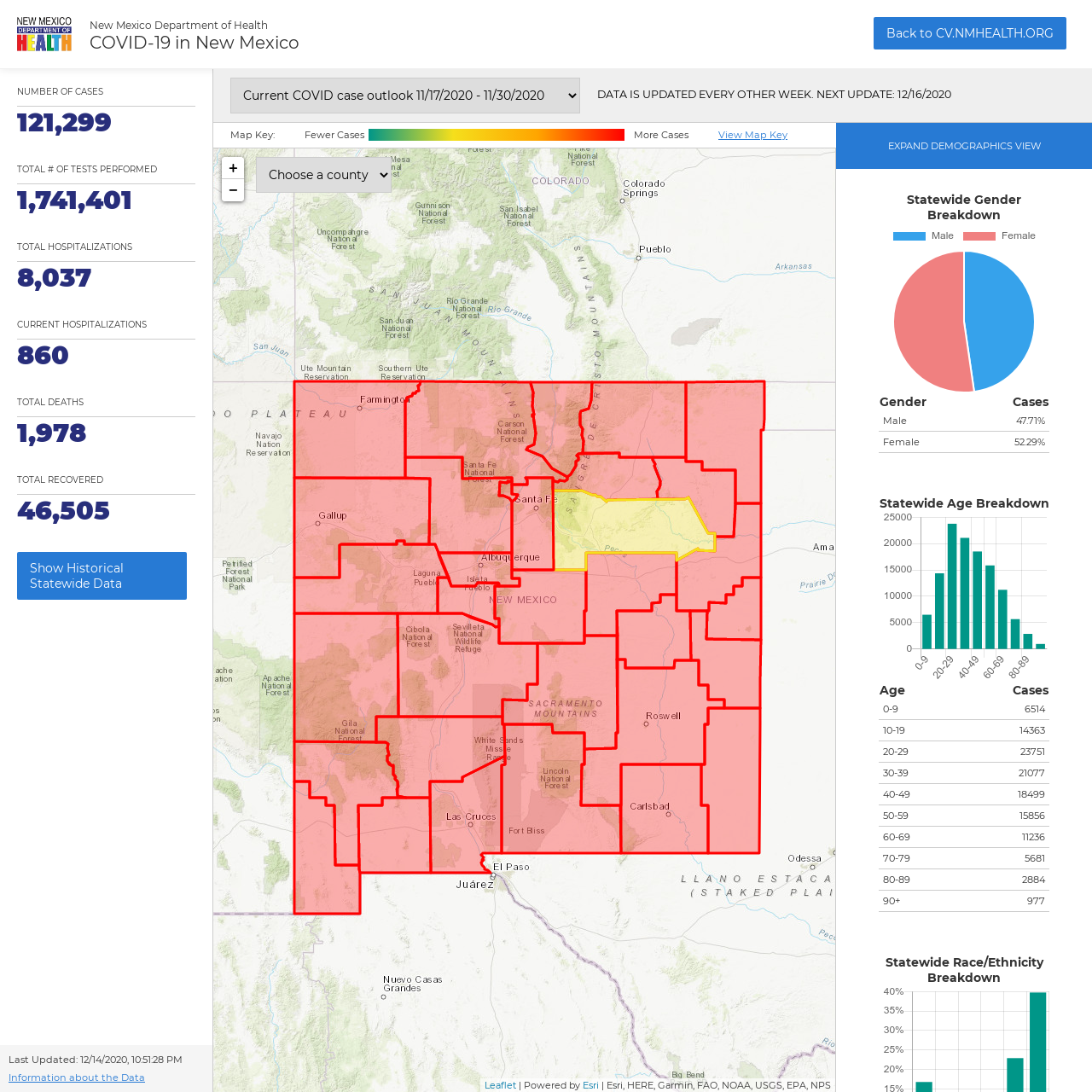Viewport: 1092px width, 1092px height.
Task: Open the COVID case outlook date dropdown
Action: (x=405, y=96)
